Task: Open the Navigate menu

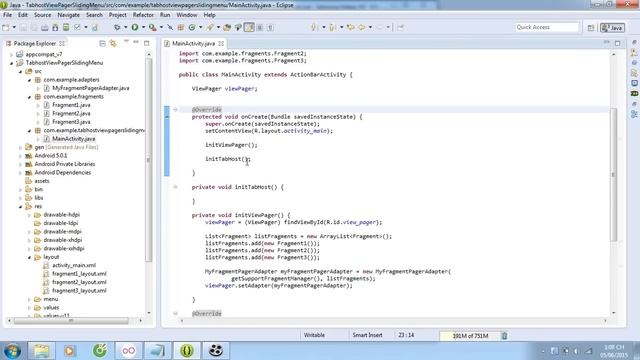Action: (69, 15)
